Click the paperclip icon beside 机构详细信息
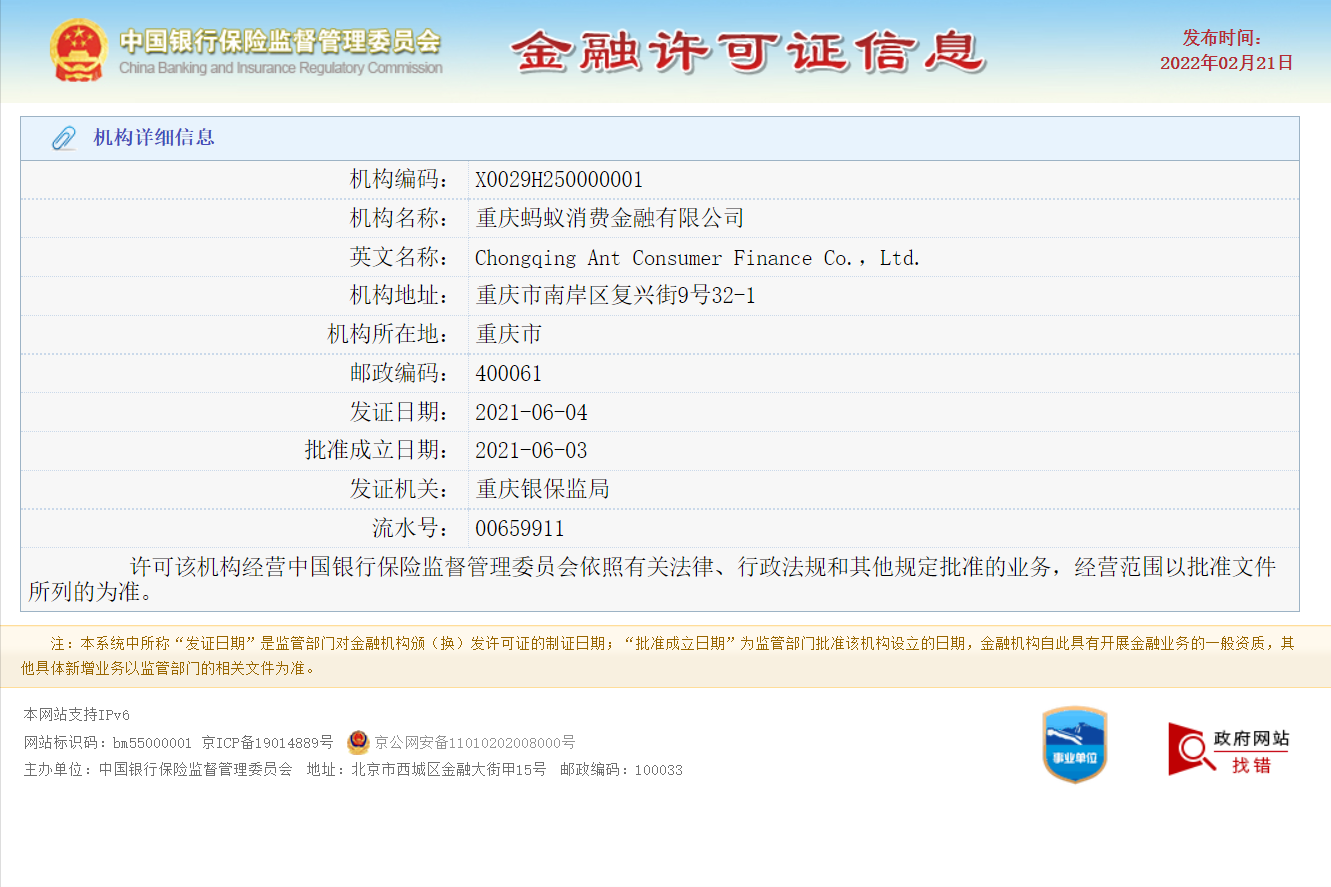The width and height of the screenshot is (1331, 887). (64, 138)
